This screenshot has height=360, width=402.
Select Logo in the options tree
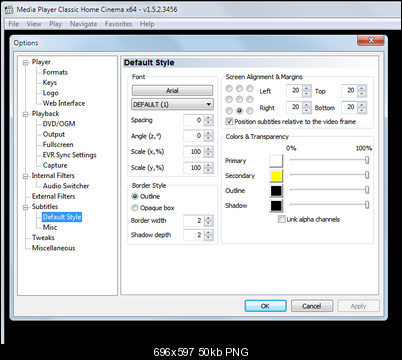tap(50, 93)
